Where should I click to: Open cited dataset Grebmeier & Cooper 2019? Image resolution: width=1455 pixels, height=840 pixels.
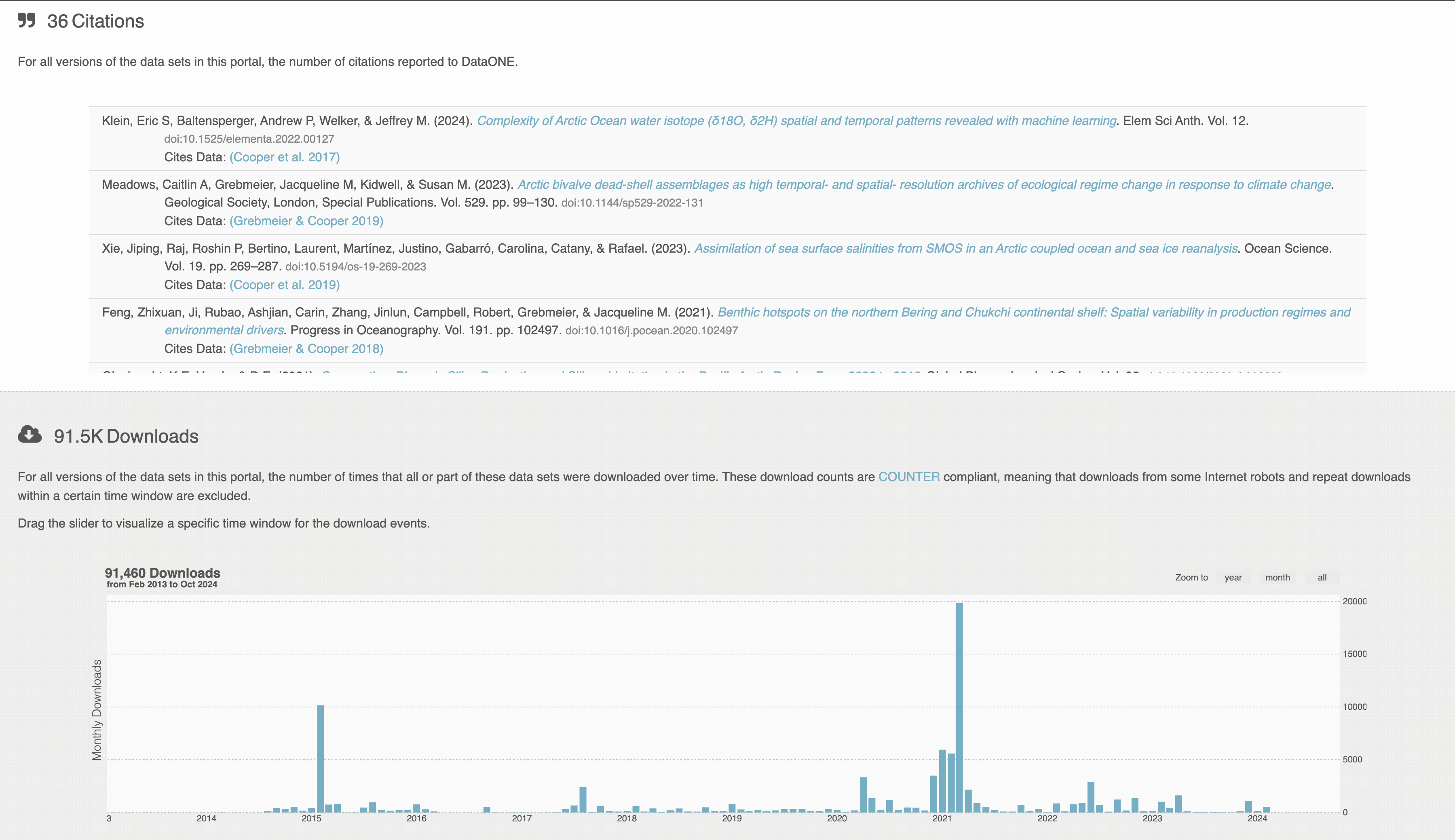pos(306,221)
